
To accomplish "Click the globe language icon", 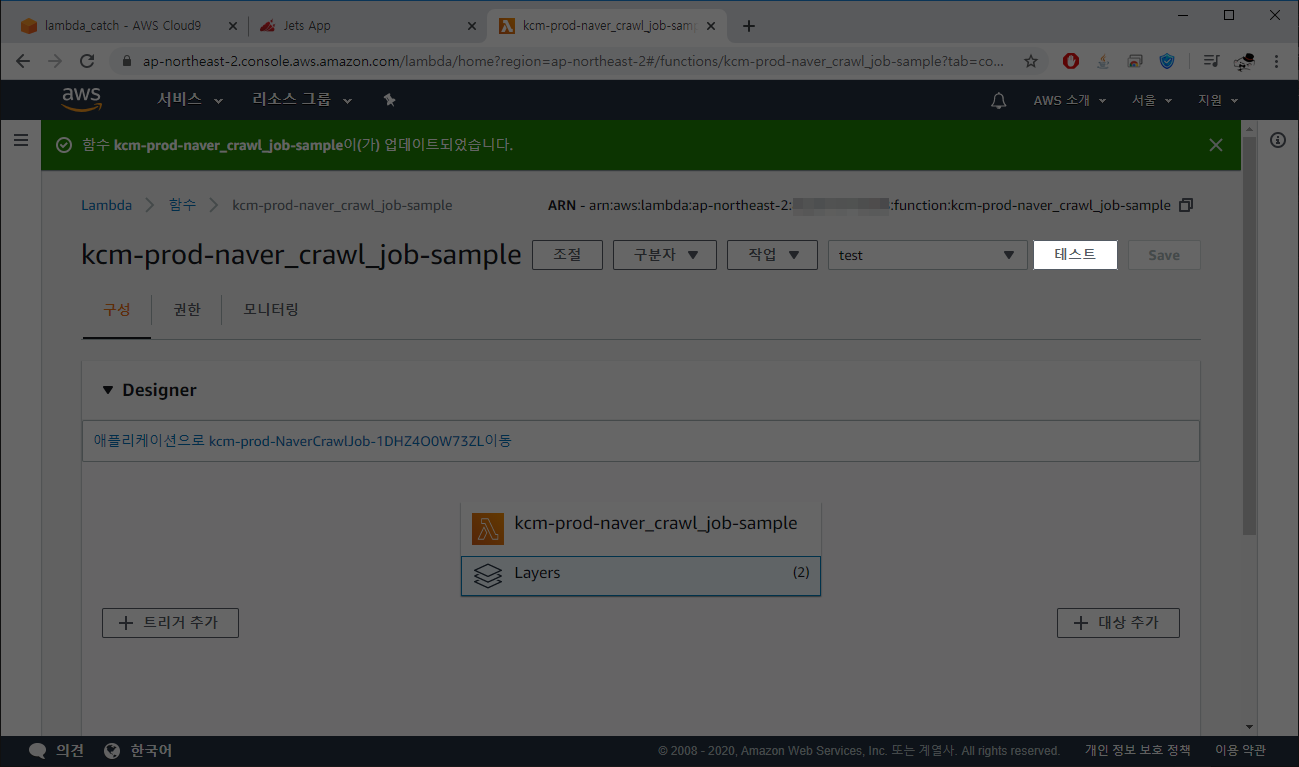I will (112, 751).
